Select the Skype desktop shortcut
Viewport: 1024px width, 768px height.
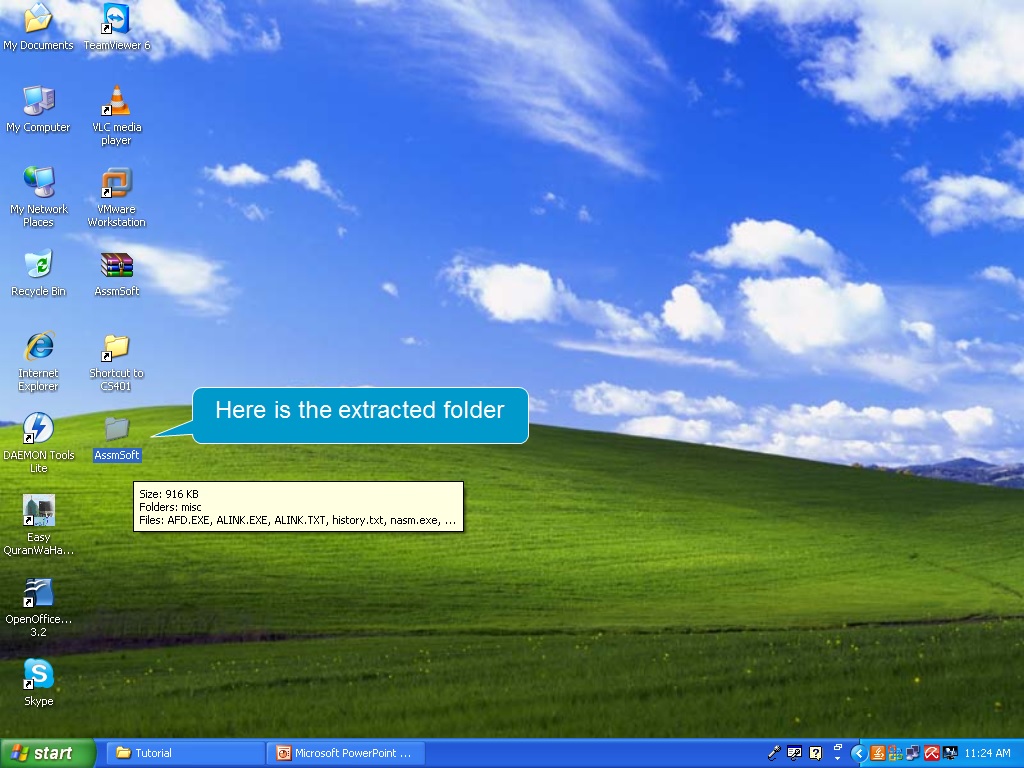tap(38, 682)
